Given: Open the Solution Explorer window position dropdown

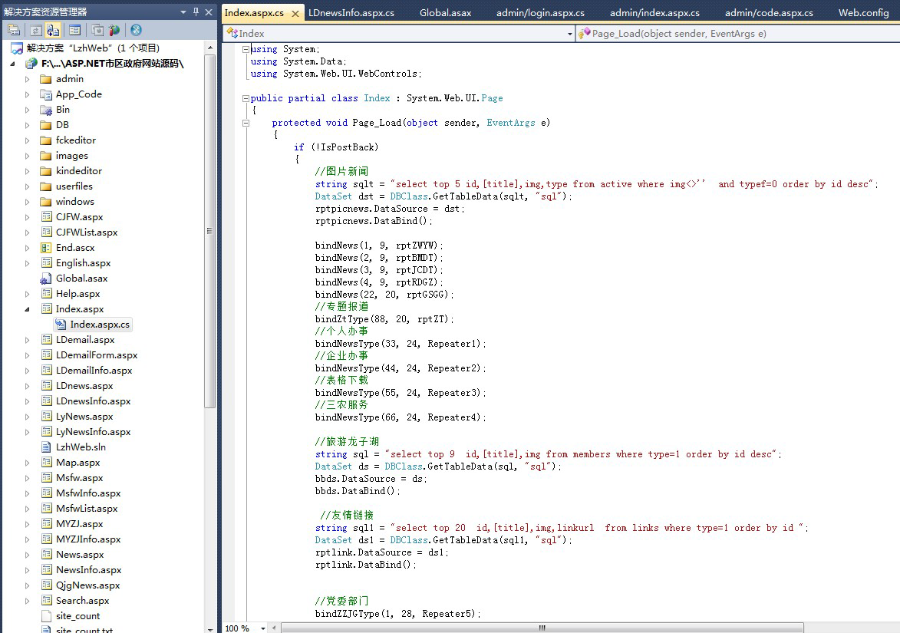Looking at the screenshot, I should pos(183,12).
